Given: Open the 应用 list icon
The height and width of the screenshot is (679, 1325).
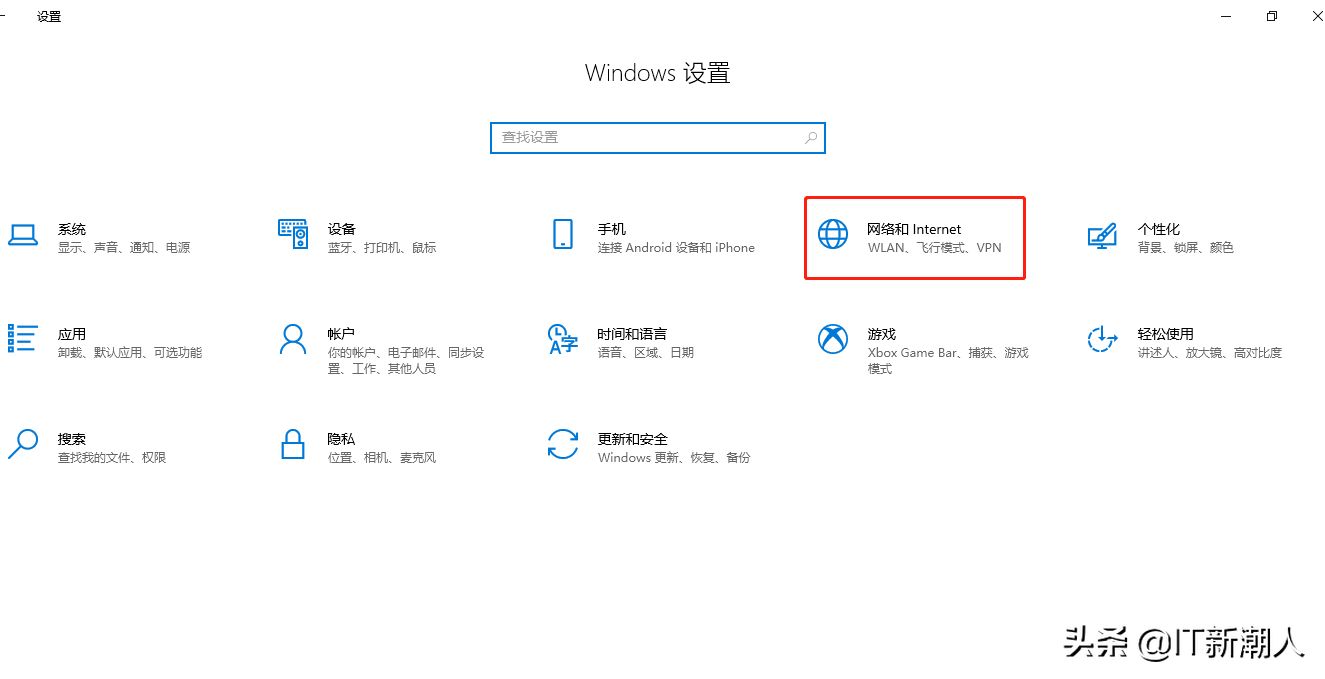Looking at the screenshot, I should coord(22,338).
